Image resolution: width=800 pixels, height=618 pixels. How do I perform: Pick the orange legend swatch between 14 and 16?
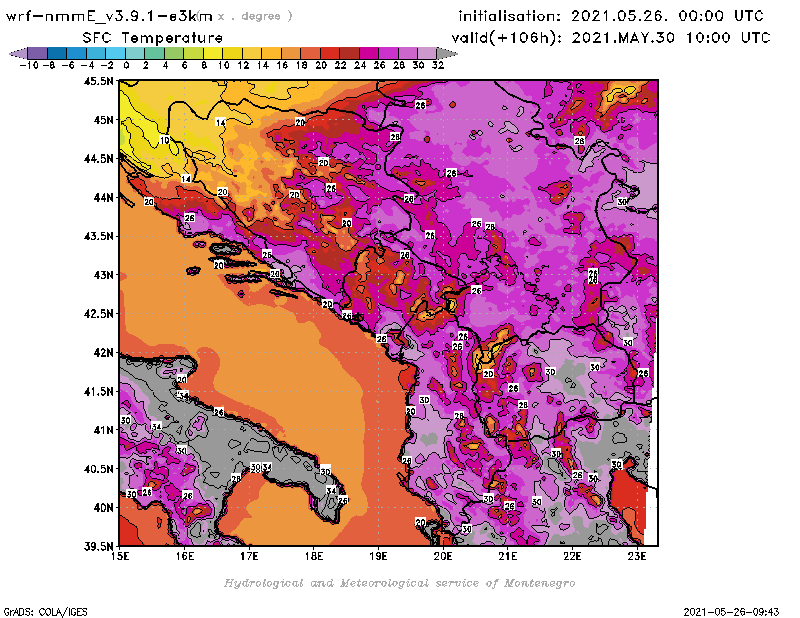pyautogui.click(x=271, y=53)
